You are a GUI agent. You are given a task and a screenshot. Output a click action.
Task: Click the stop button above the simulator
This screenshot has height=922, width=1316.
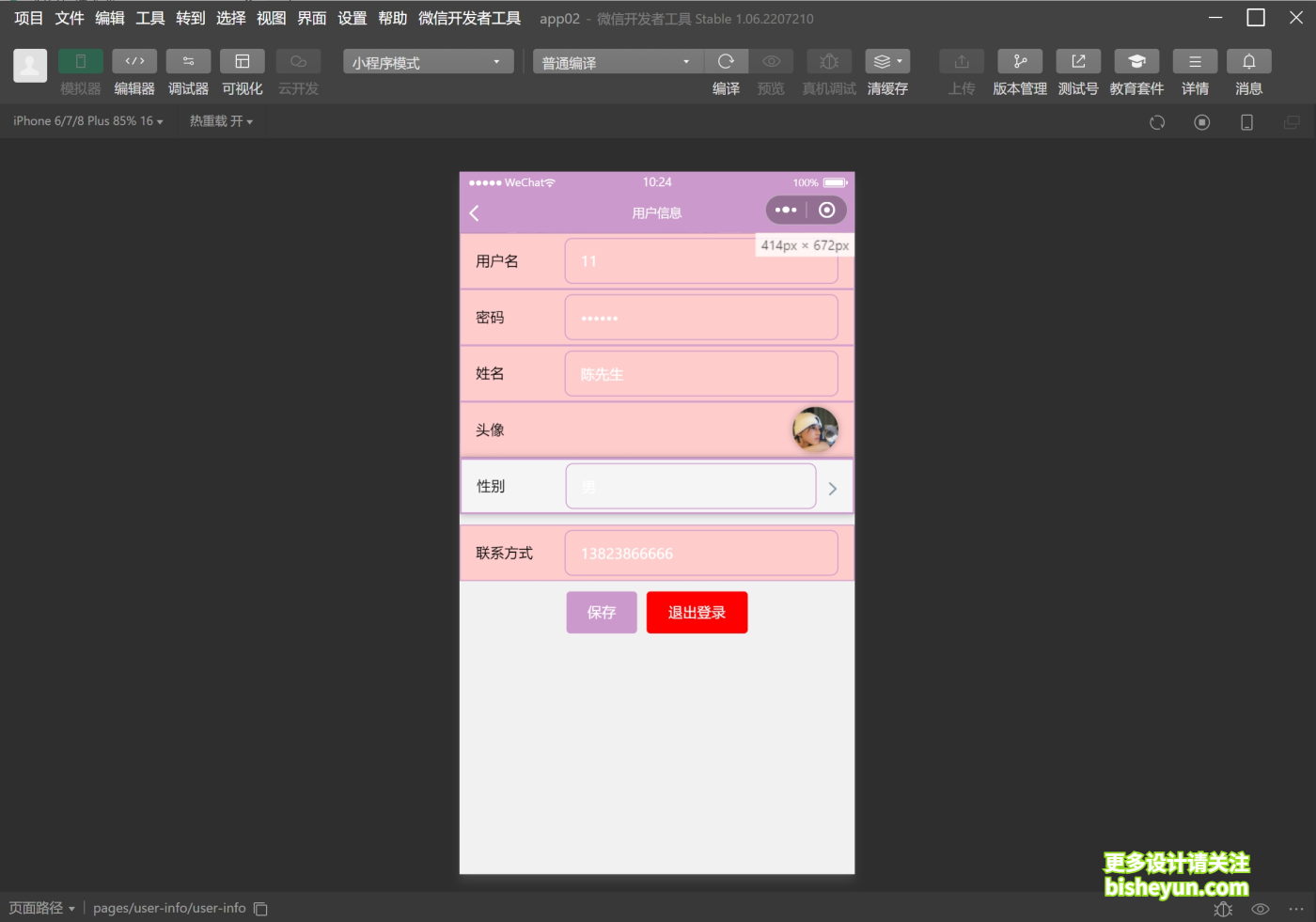(x=1201, y=122)
